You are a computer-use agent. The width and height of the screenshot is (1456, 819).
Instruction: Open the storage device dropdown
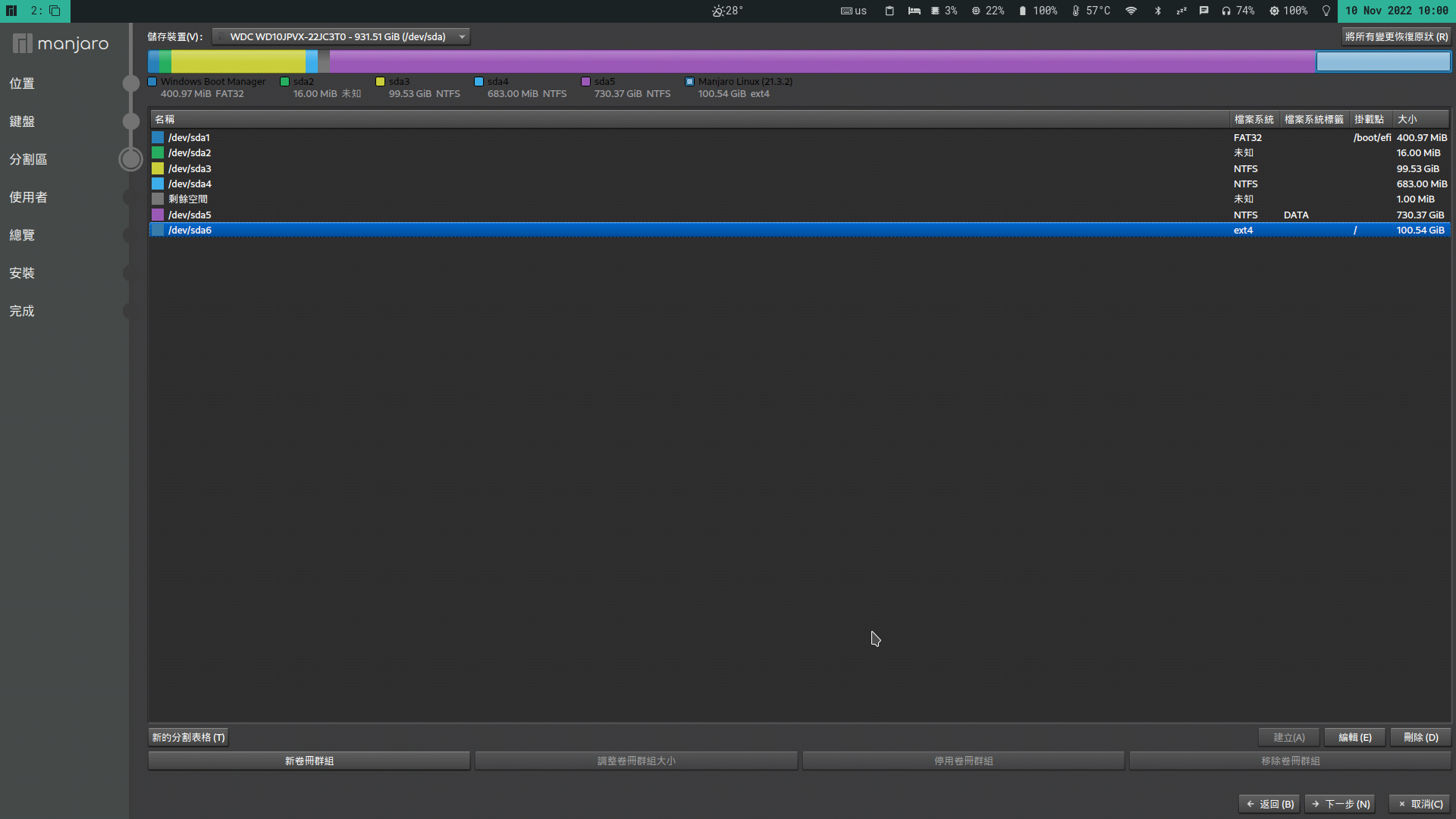coord(341,36)
